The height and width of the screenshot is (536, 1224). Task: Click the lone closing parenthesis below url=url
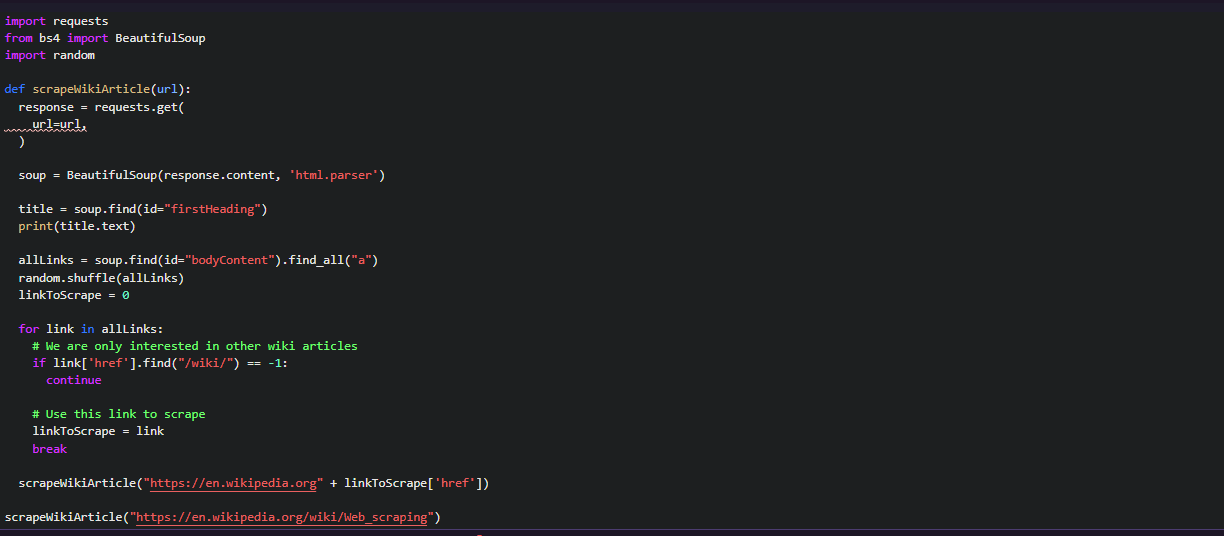click(x=22, y=141)
